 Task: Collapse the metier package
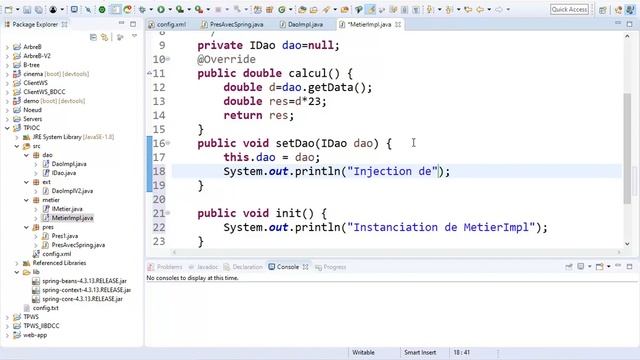click(26, 200)
